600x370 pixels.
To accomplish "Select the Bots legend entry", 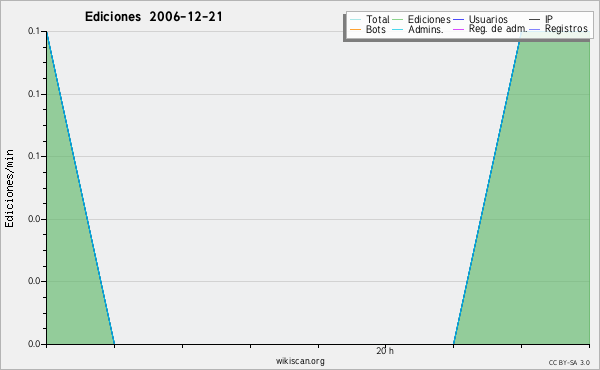I will 368,29.
